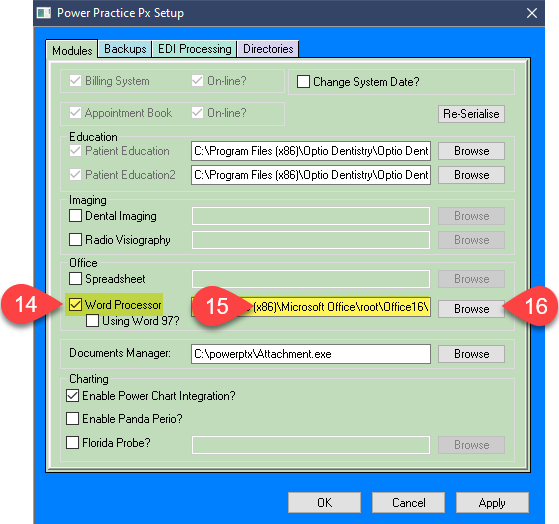Switch to the Backups tab
Screen dimensions: 559x524
[x=125, y=49]
